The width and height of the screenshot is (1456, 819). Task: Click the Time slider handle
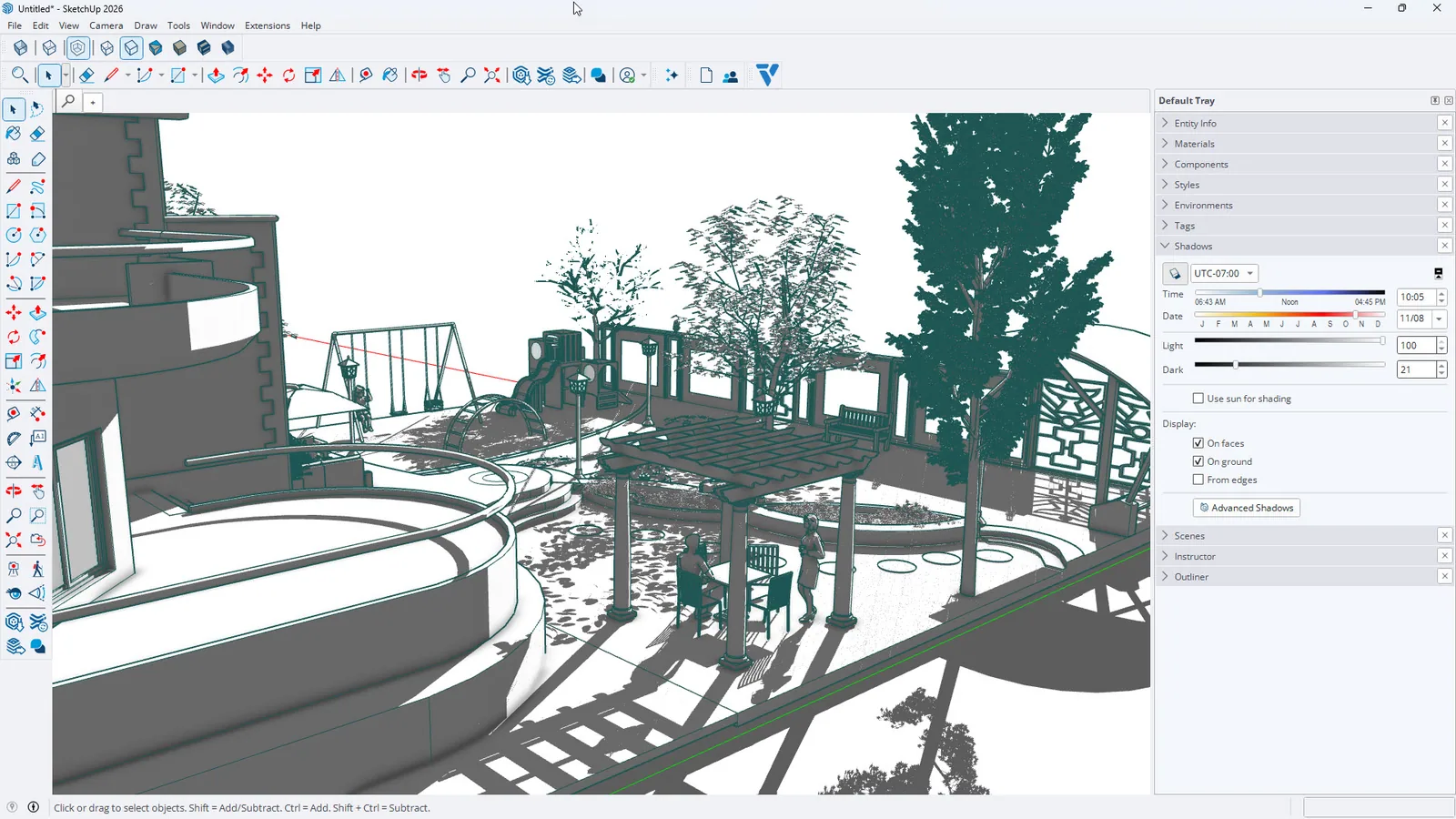(x=1260, y=293)
